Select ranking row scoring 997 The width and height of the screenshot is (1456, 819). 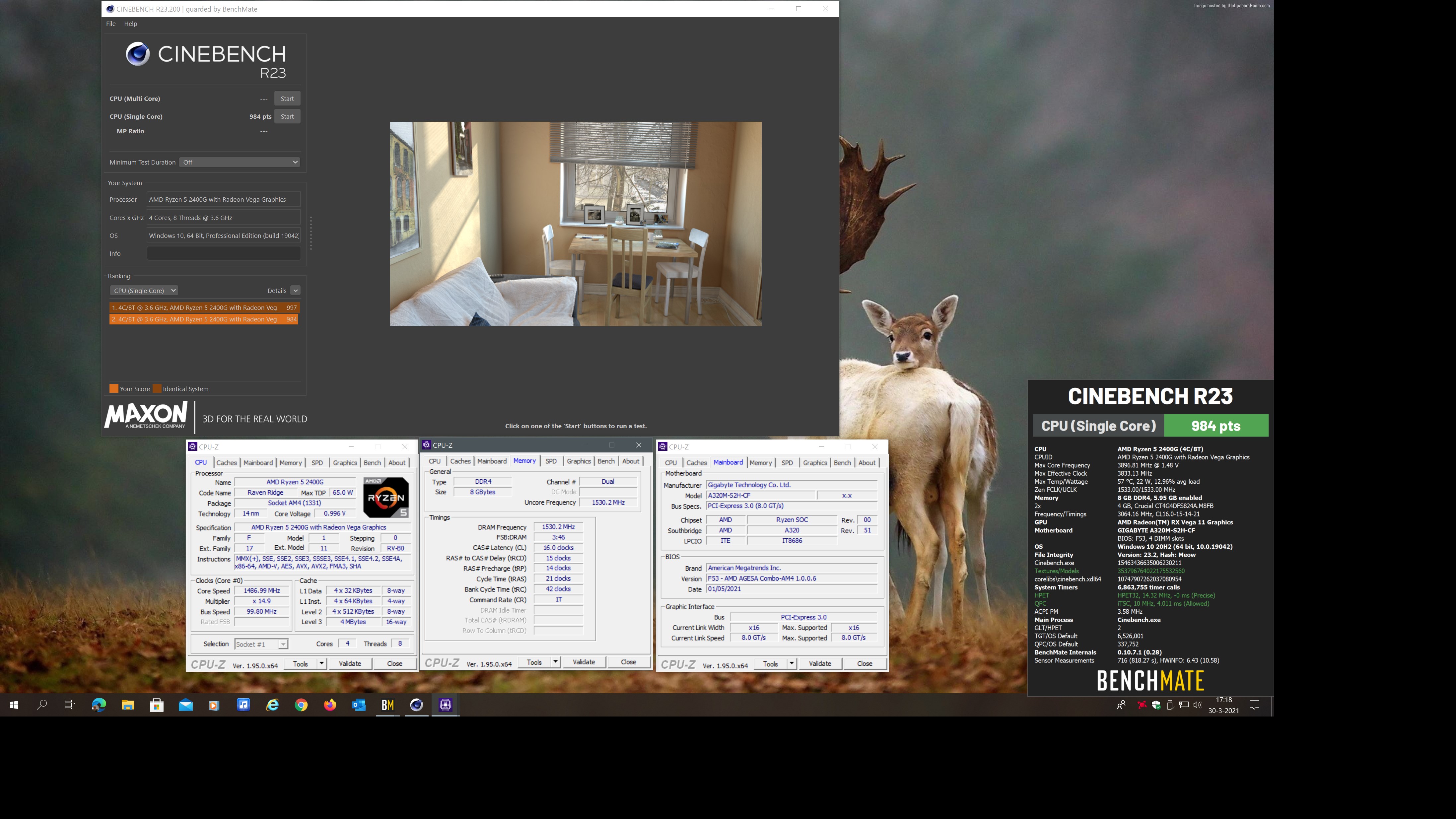point(204,307)
